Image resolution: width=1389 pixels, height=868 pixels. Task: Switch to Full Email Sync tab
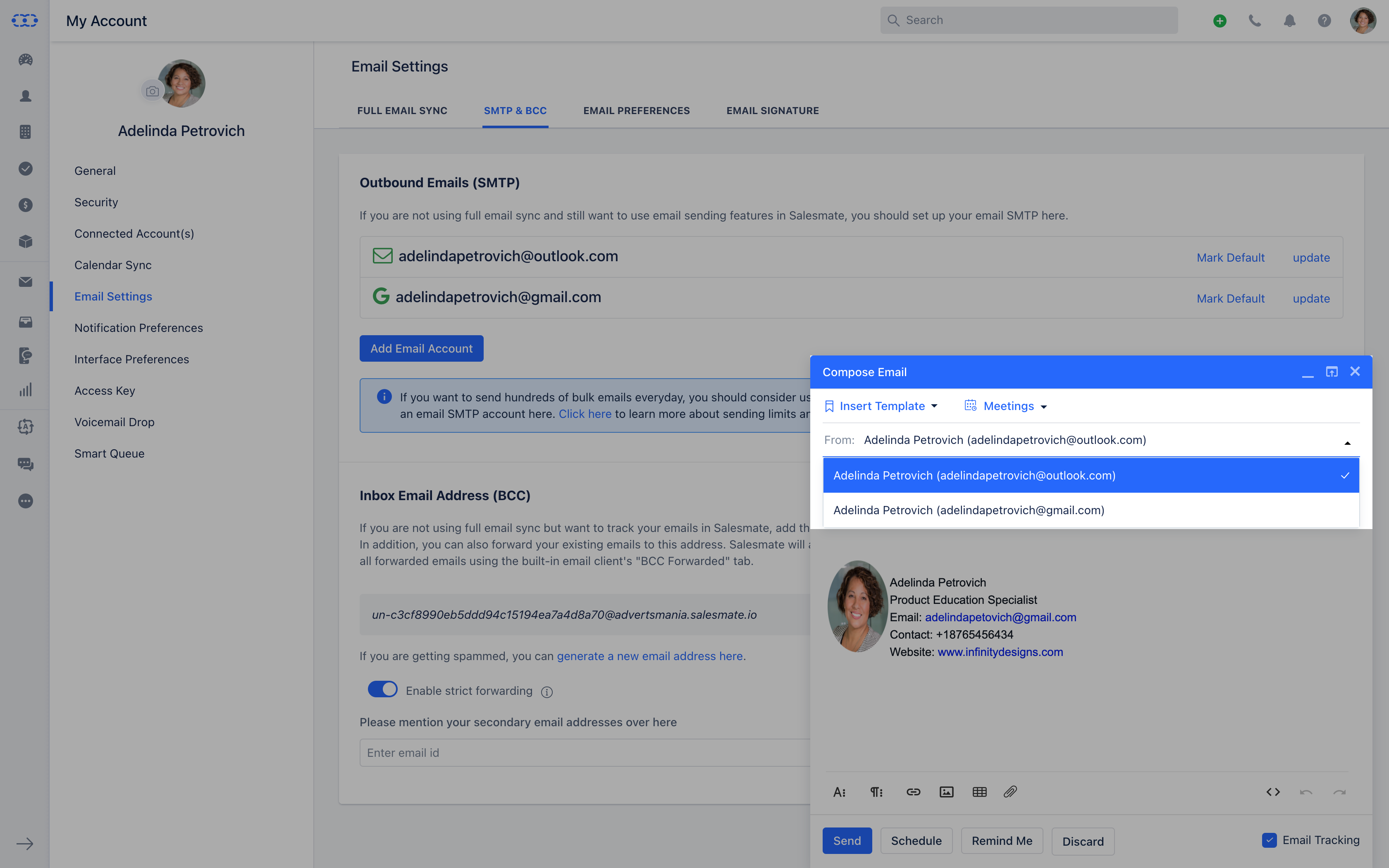402,110
